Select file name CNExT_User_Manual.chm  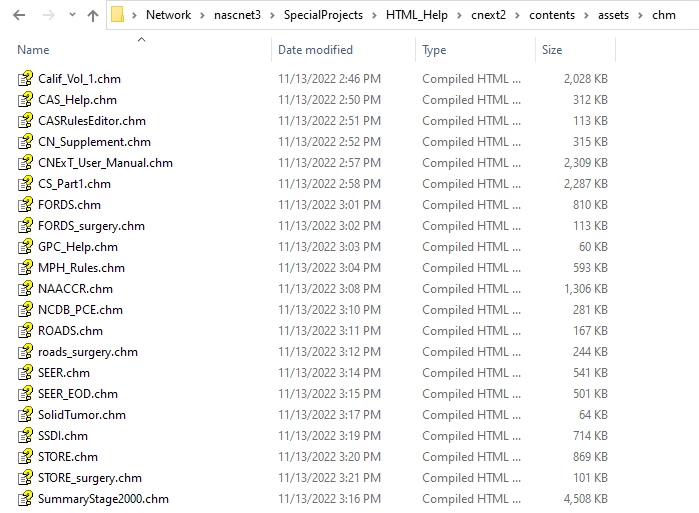[x=105, y=163]
